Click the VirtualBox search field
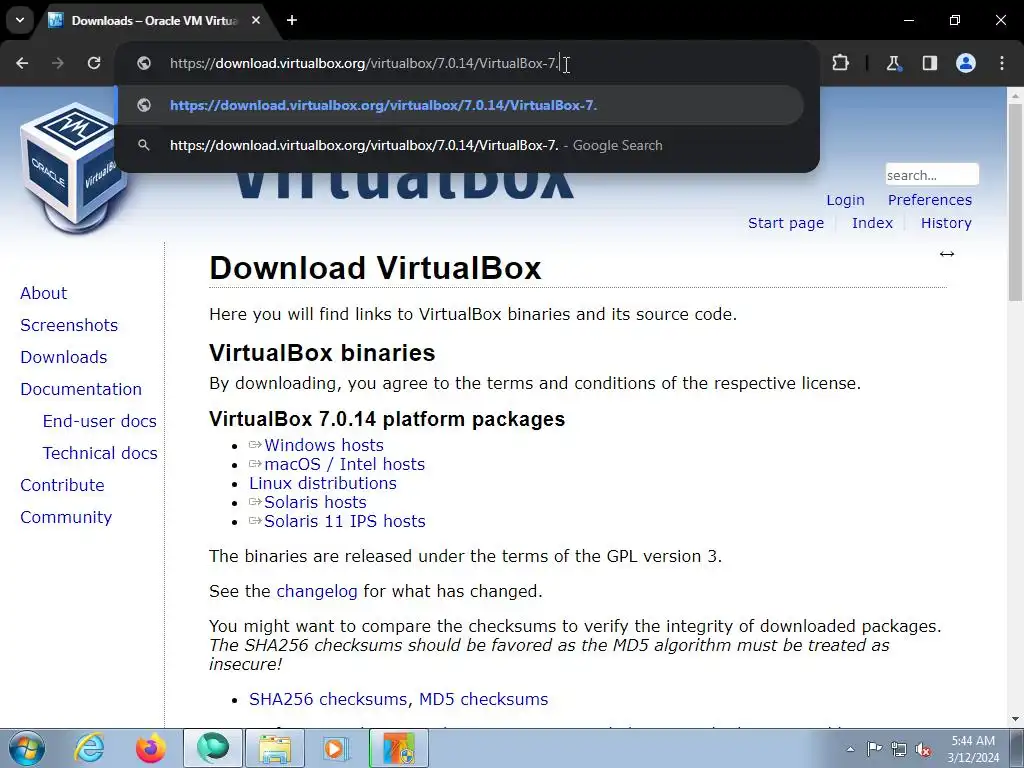 932,175
